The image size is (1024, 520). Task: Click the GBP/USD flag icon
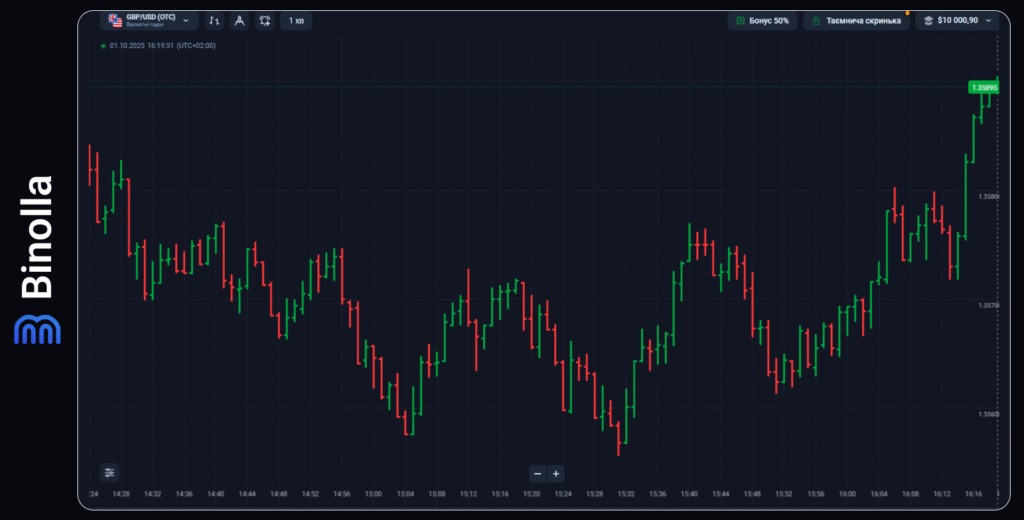[x=115, y=20]
